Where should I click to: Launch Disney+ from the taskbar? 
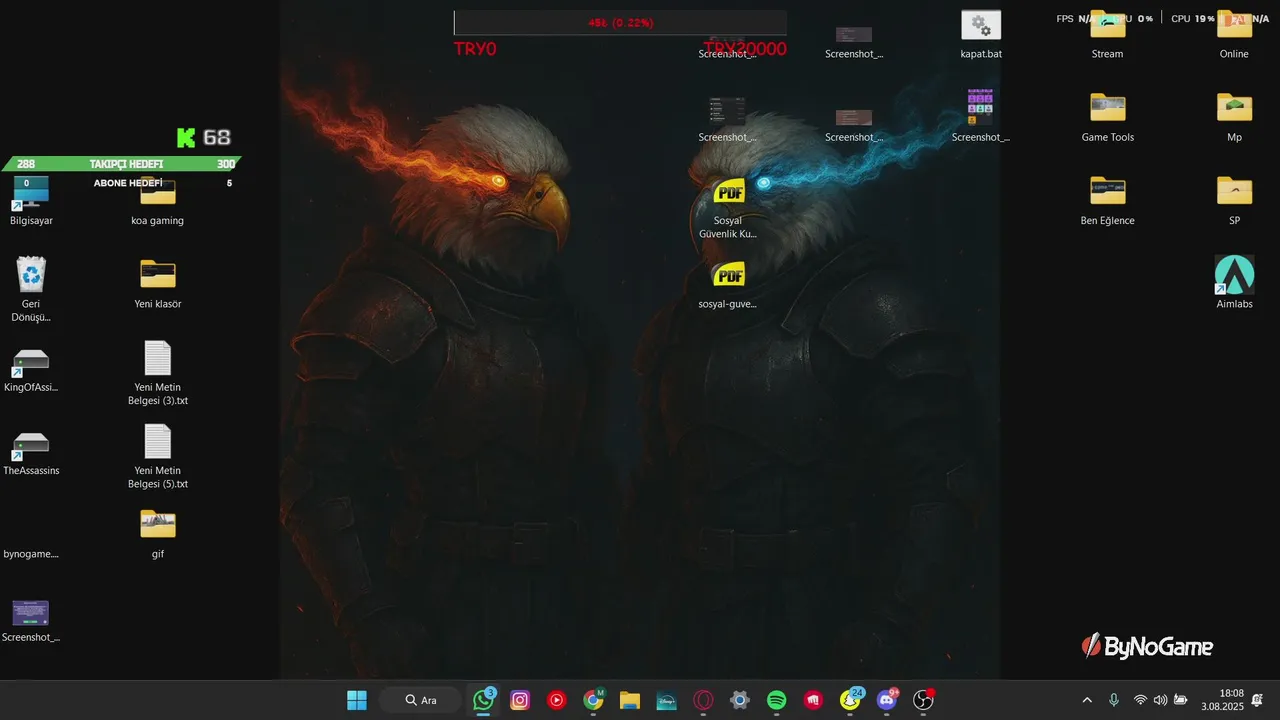coord(667,700)
